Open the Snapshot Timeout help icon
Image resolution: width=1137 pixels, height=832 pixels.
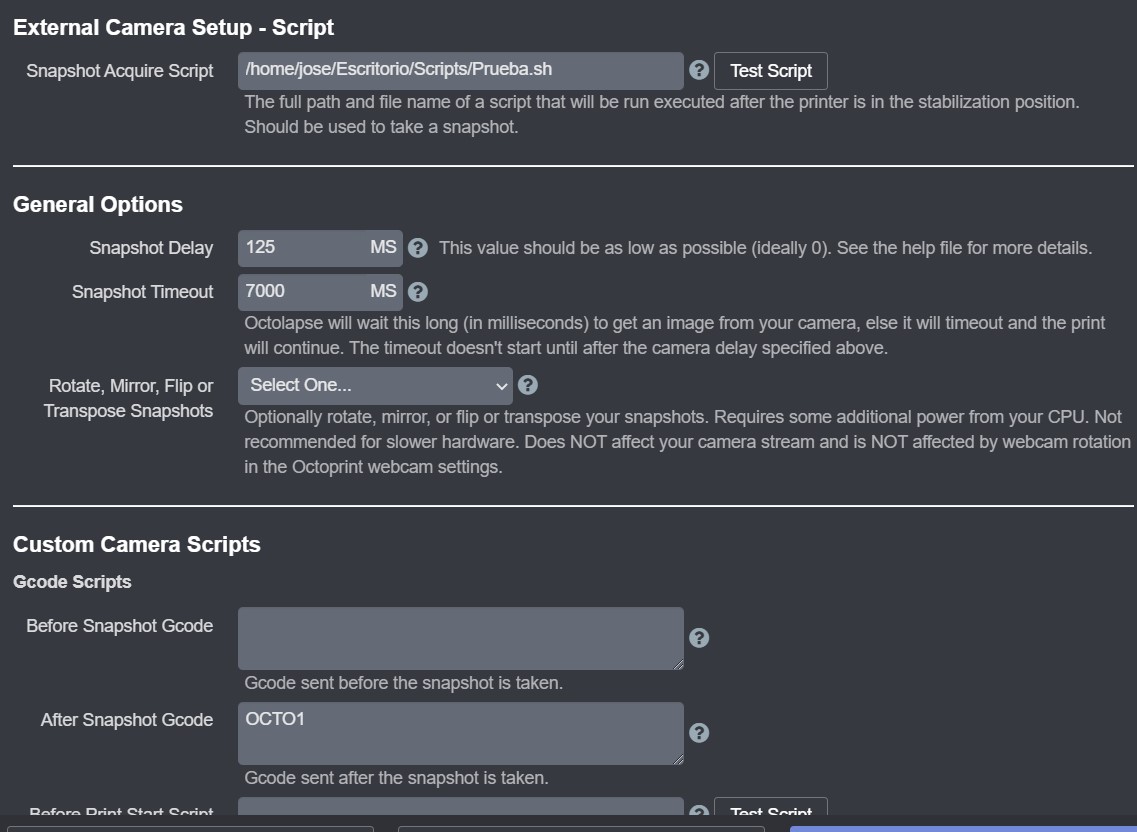(417, 291)
